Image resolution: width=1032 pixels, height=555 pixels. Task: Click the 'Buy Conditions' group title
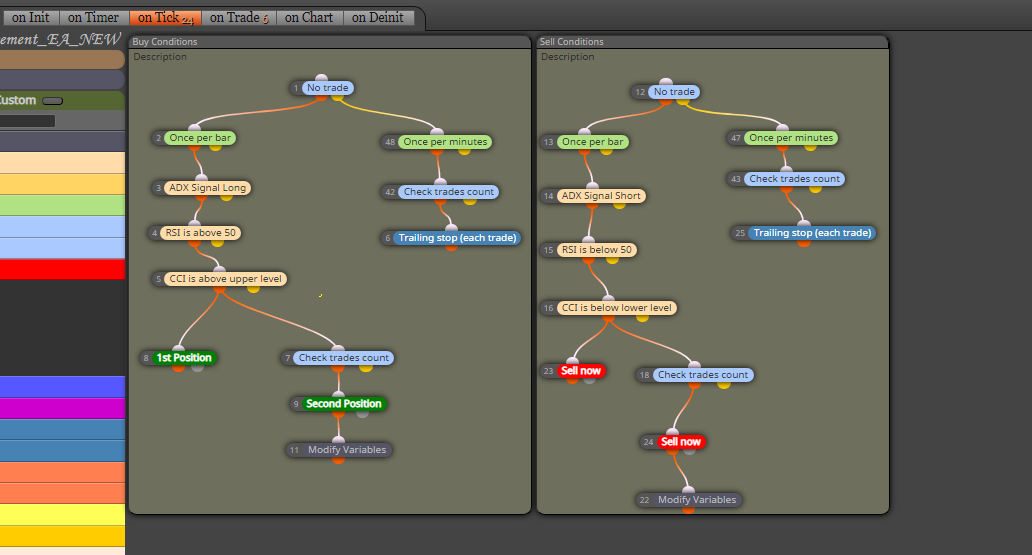click(x=165, y=41)
